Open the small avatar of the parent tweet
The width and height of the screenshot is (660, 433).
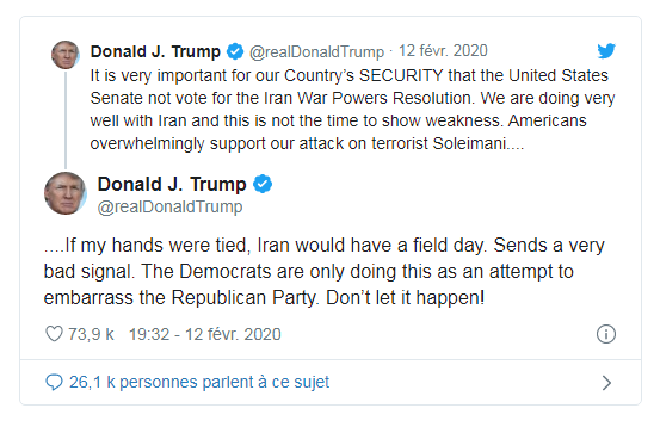65,55
